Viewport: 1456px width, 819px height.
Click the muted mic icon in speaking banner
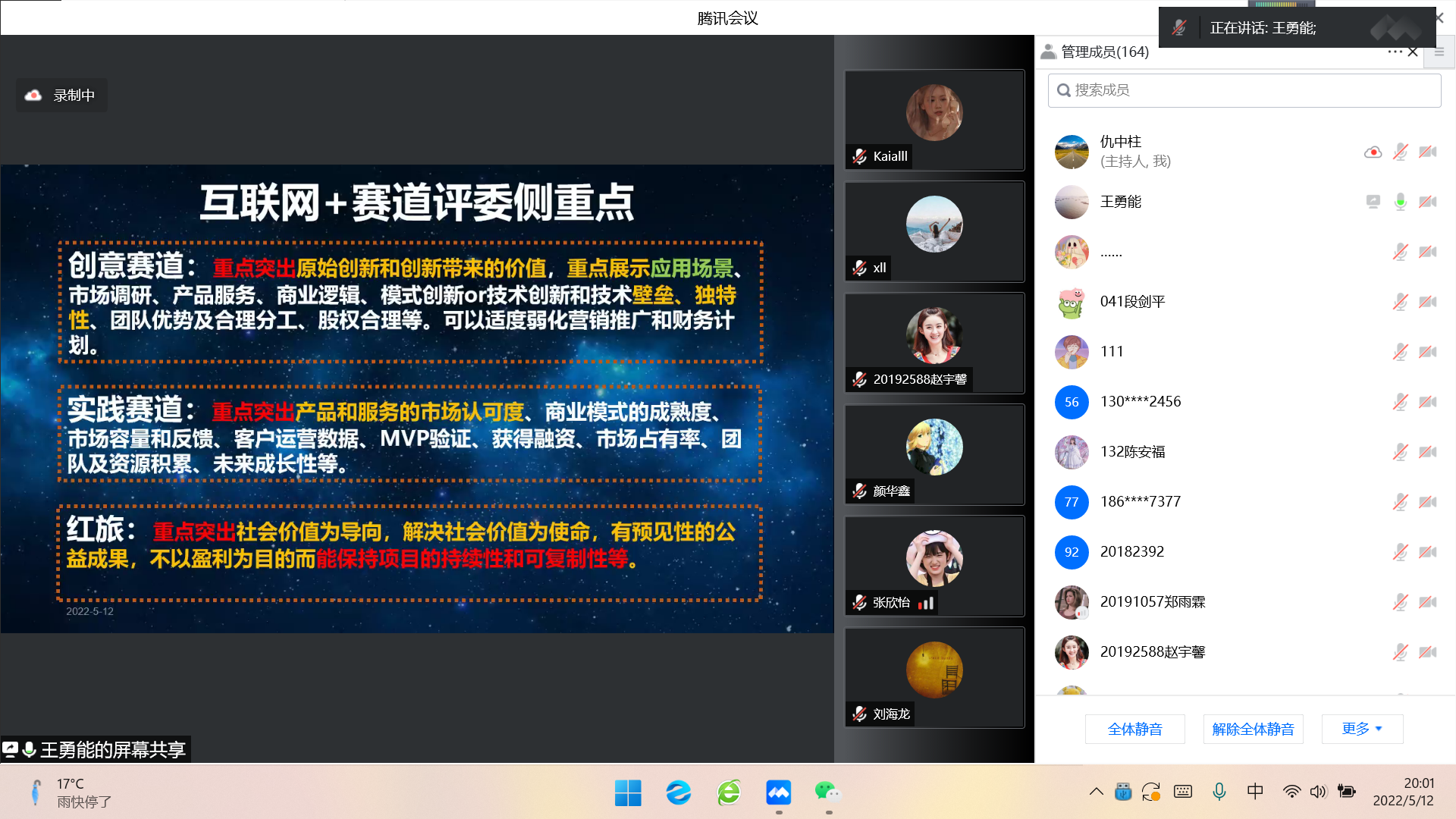[1178, 28]
